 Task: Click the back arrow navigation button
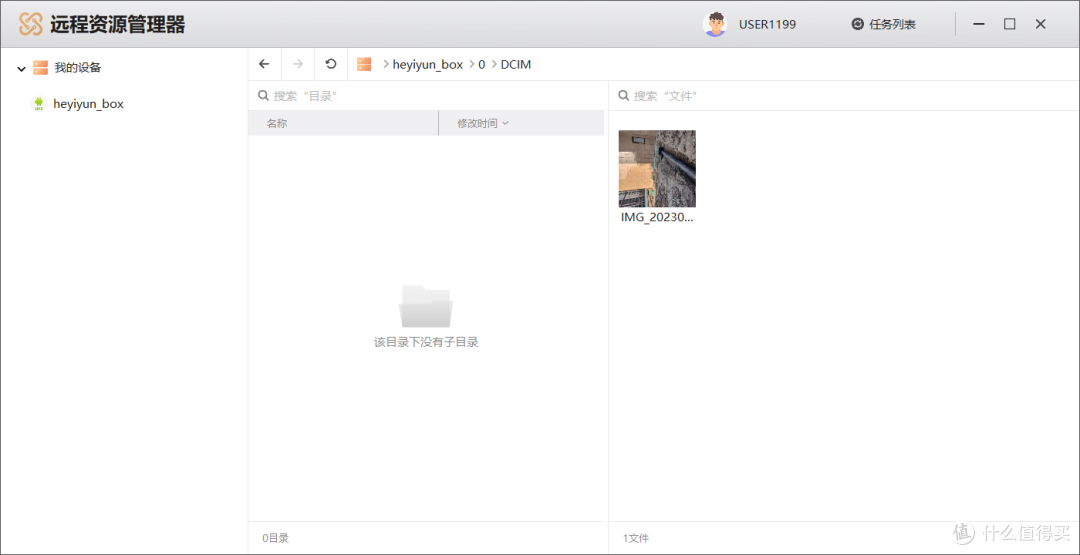point(264,64)
